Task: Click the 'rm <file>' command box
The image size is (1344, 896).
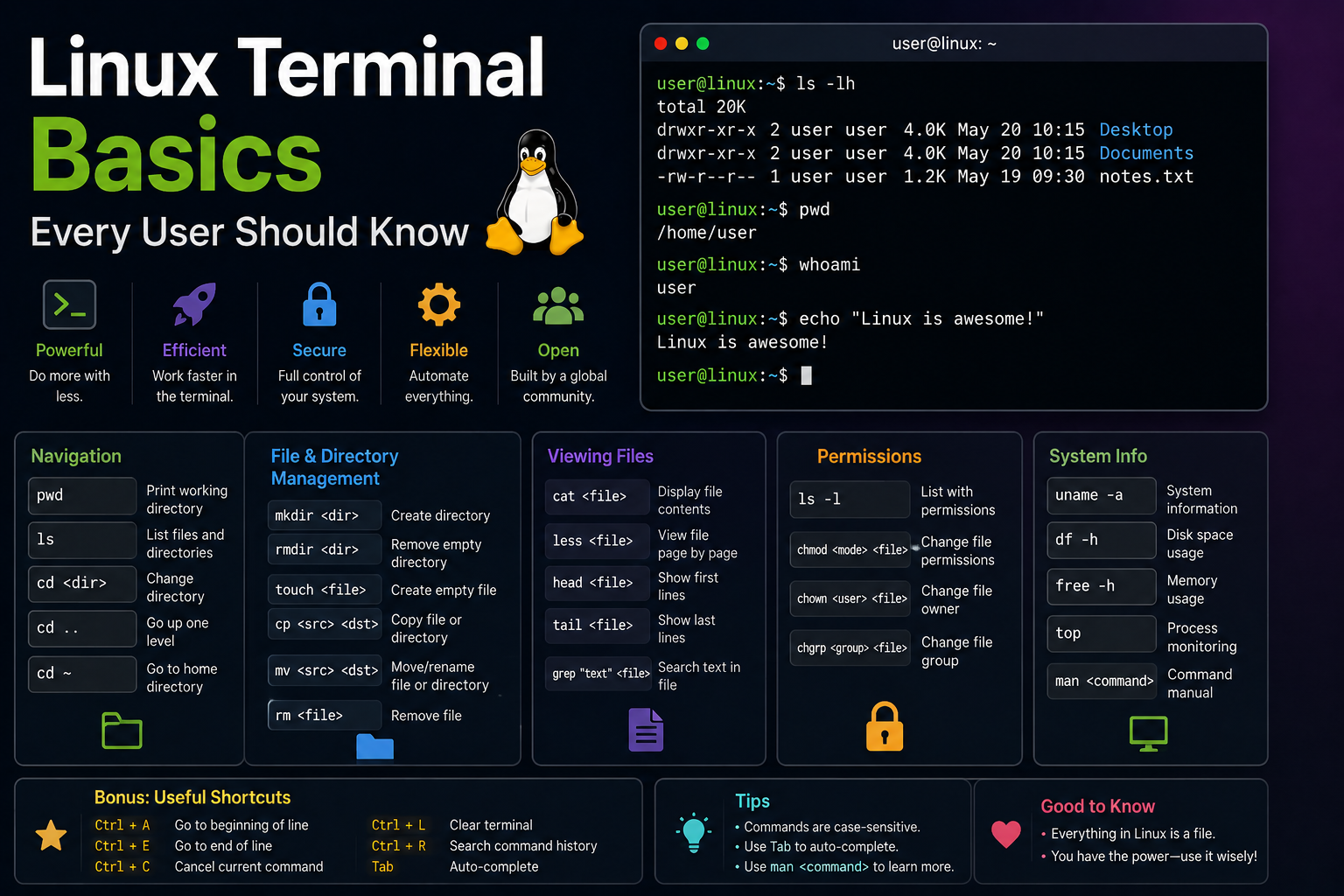Action: pyautogui.click(x=325, y=715)
